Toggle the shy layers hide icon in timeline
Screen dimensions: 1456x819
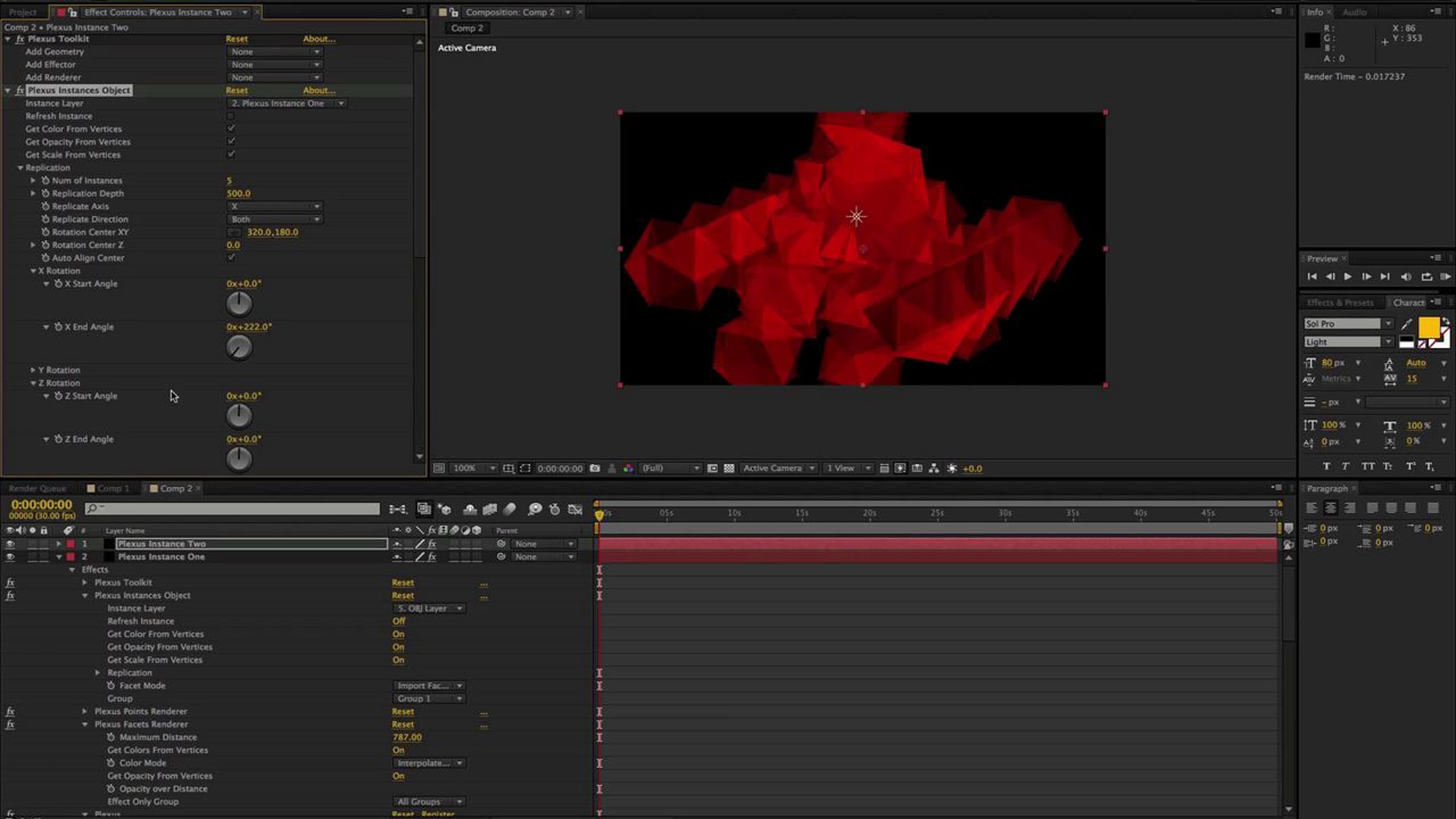click(x=470, y=509)
